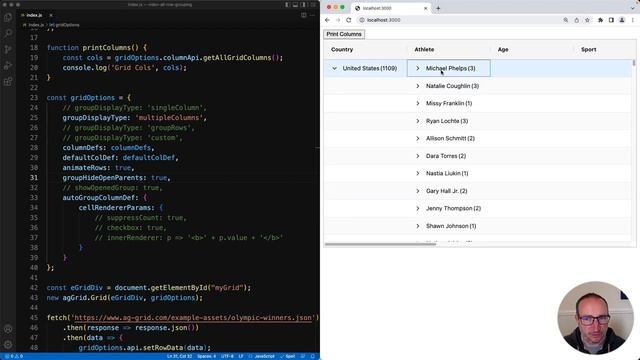Click the Spell status bar item
The width and height of the screenshot is (640, 360).
(288, 356)
